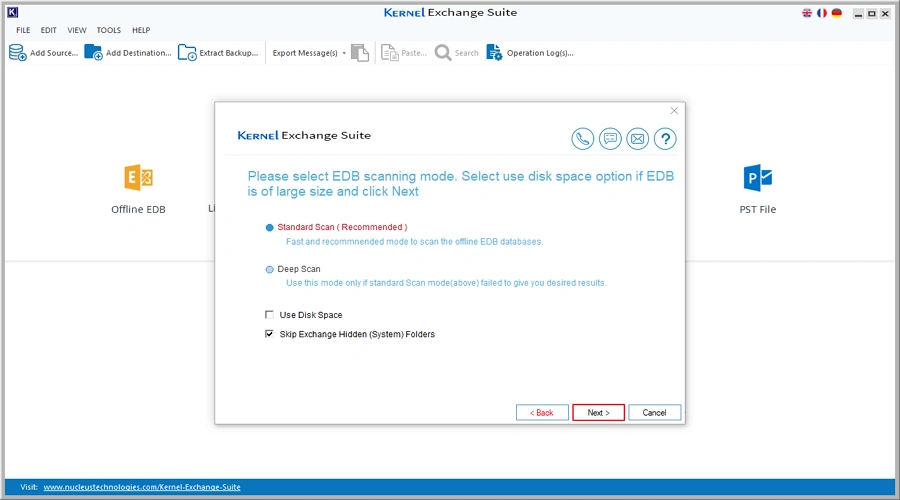Close the Kernel Exchange Suite main window
This screenshot has height=500, width=900.
pos(885,14)
